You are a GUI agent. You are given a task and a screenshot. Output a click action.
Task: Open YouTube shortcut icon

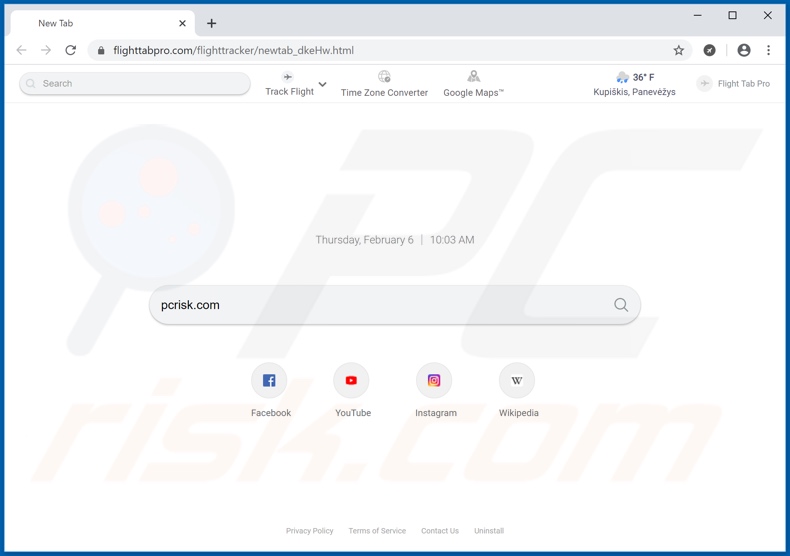point(351,380)
